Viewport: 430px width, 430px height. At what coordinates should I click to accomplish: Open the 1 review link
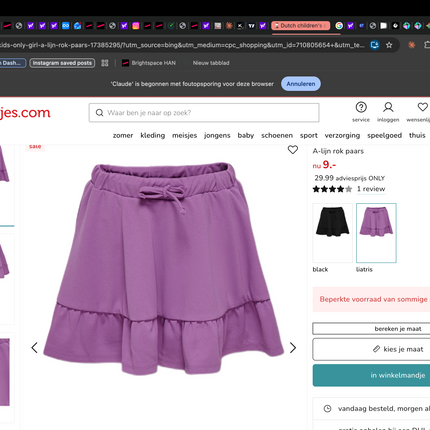[371, 189]
